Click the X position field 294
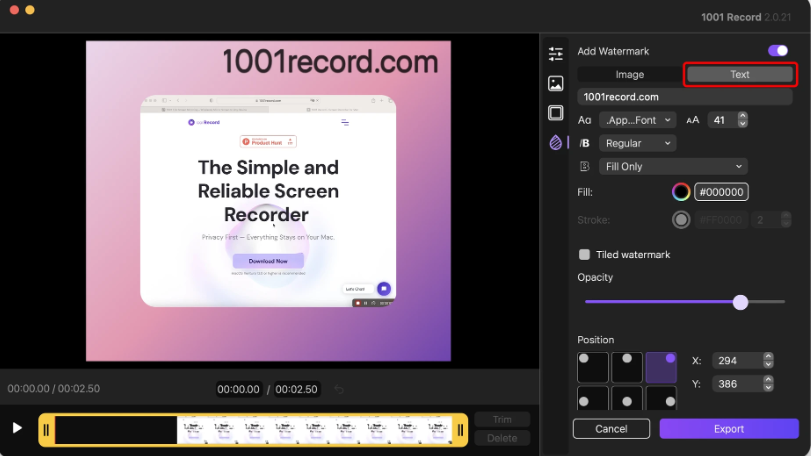Screen dimensions: 811x456 [738, 360]
